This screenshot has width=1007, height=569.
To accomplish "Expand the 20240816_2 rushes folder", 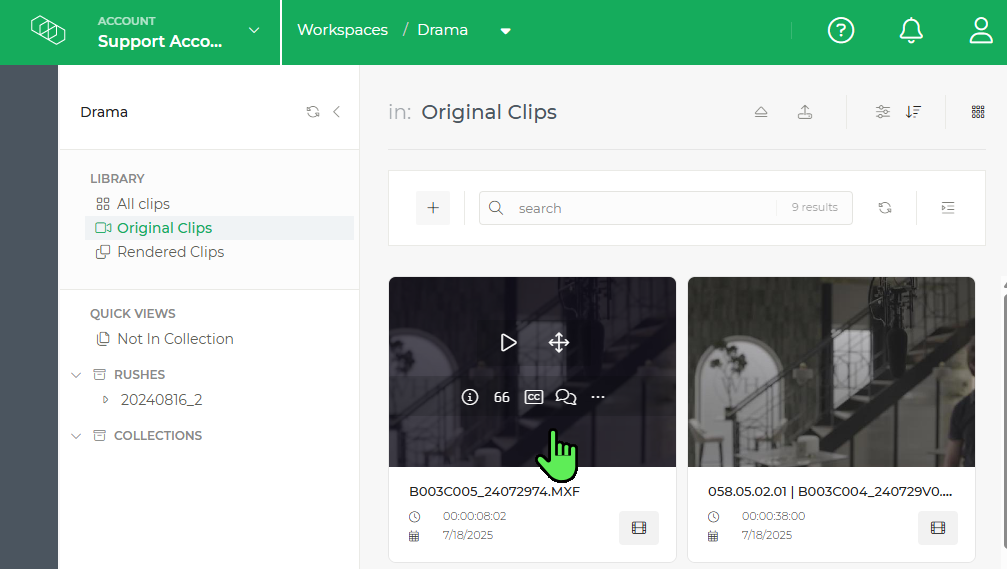I will click(x=105, y=400).
